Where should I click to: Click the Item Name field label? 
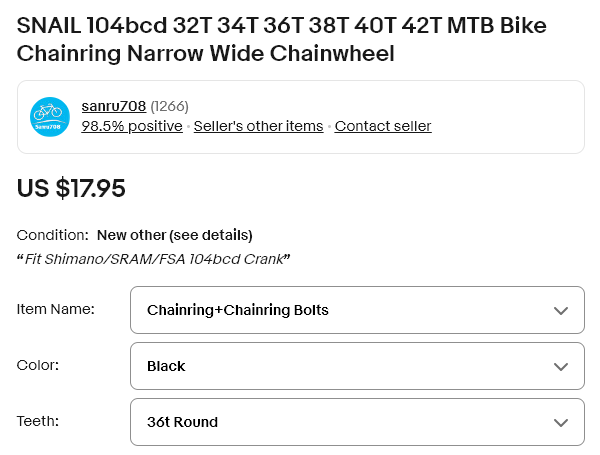click(x=56, y=309)
